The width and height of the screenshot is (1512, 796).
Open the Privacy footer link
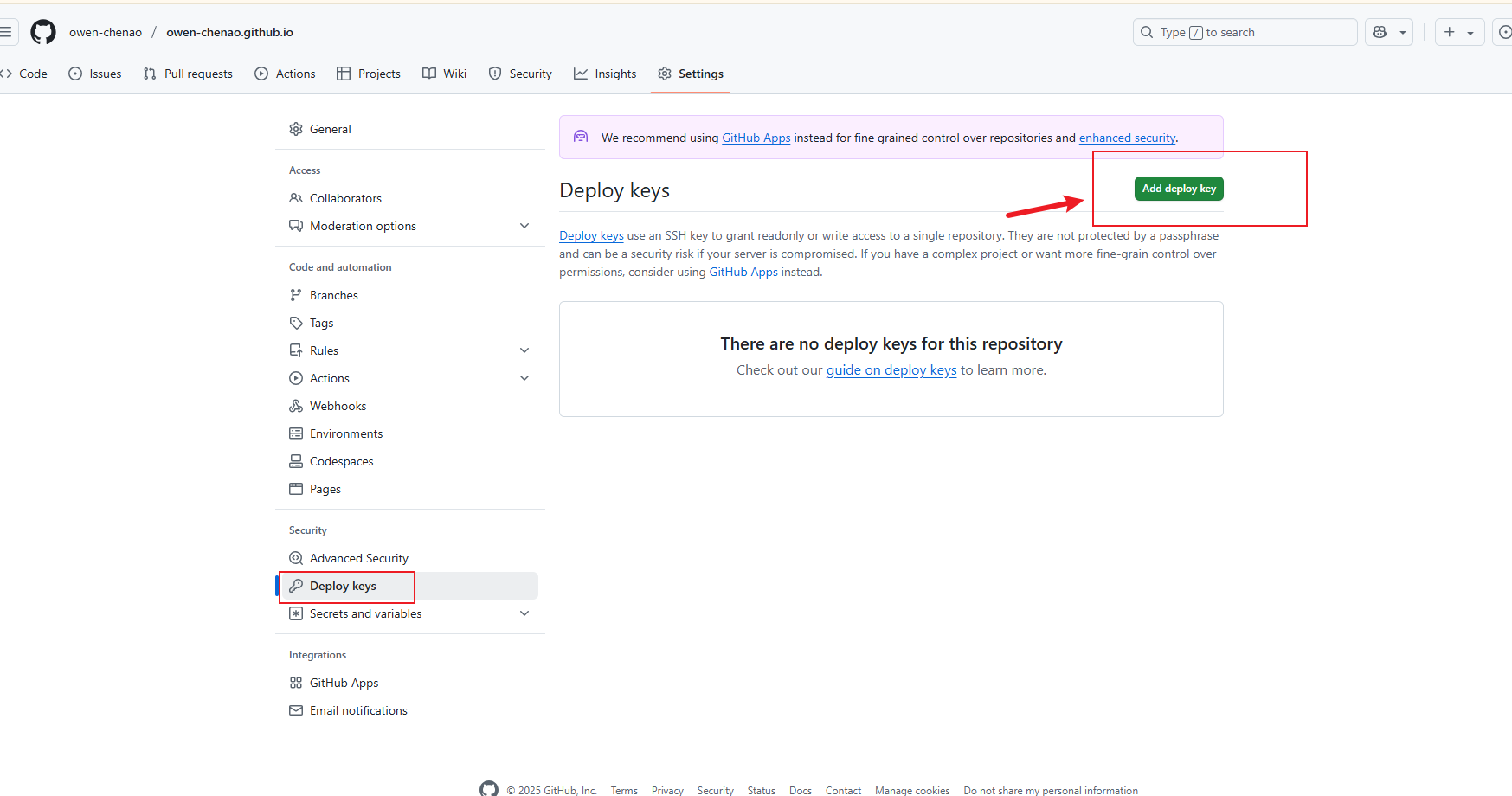667,790
